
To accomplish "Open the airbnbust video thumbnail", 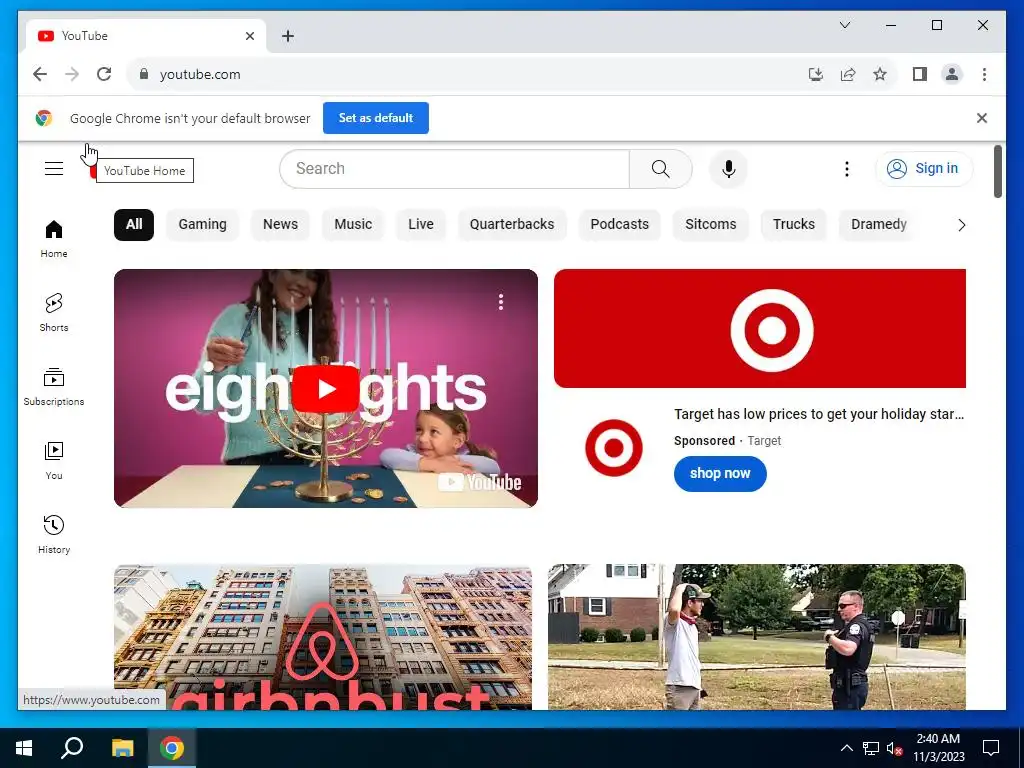I will click(323, 637).
